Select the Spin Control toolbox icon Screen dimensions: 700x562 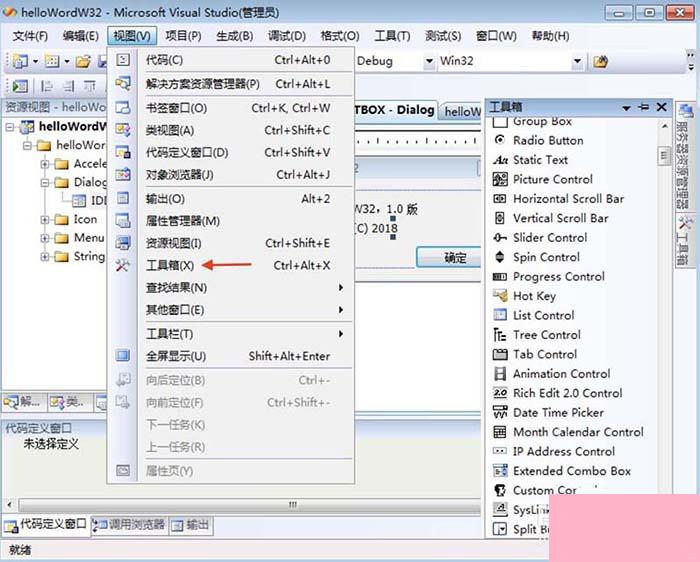pos(500,257)
